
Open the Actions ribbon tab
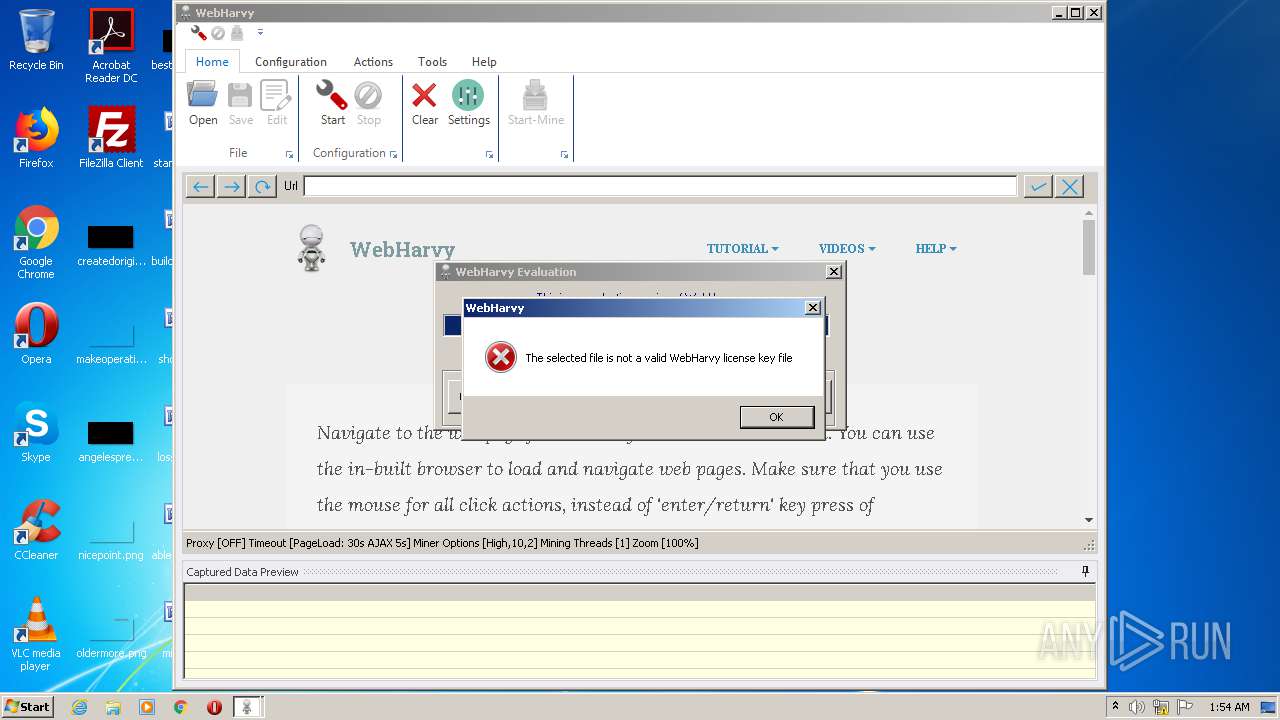(x=373, y=61)
